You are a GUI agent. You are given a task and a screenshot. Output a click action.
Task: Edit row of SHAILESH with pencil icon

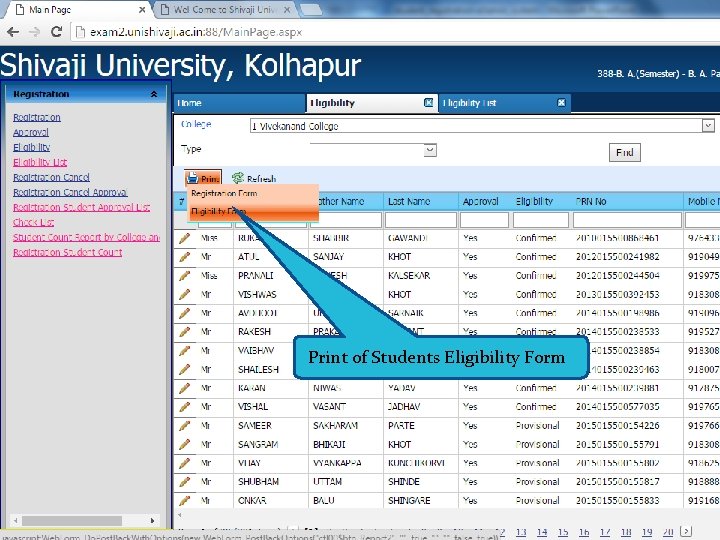point(185,369)
